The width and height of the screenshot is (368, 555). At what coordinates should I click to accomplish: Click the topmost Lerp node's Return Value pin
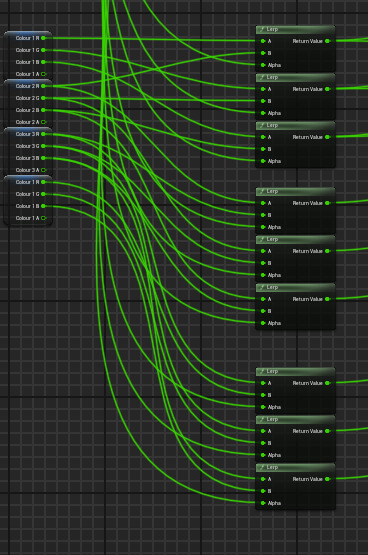pos(327,41)
